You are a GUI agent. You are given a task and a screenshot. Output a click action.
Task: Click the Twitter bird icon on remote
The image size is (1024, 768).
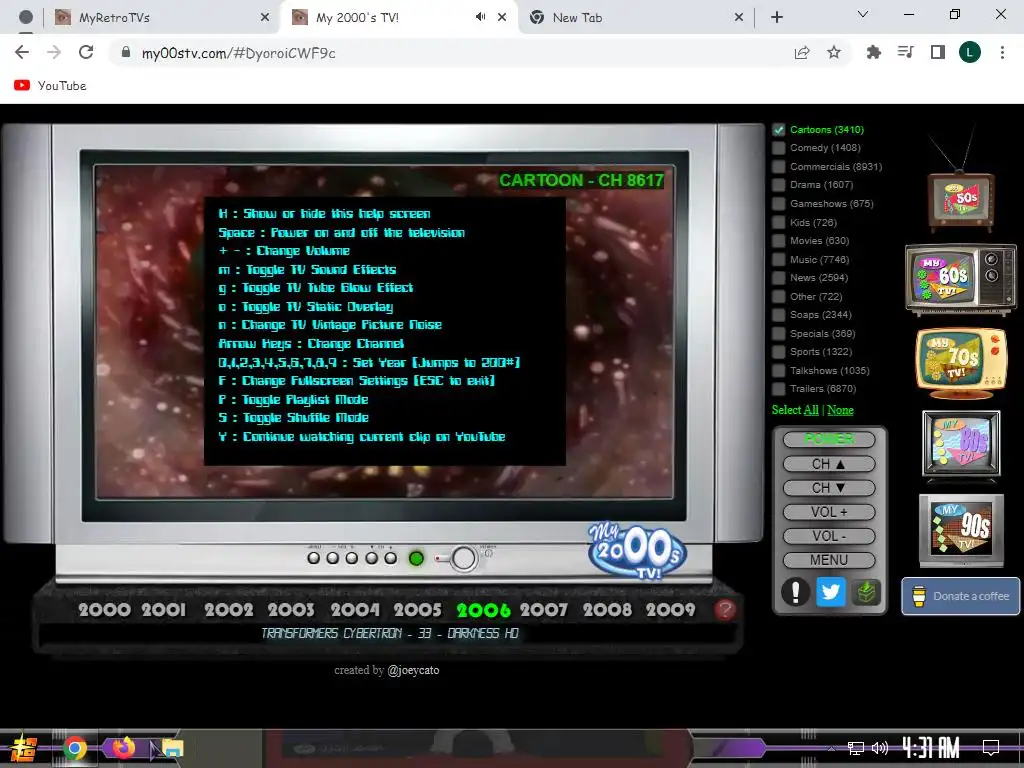(x=830, y=592)
